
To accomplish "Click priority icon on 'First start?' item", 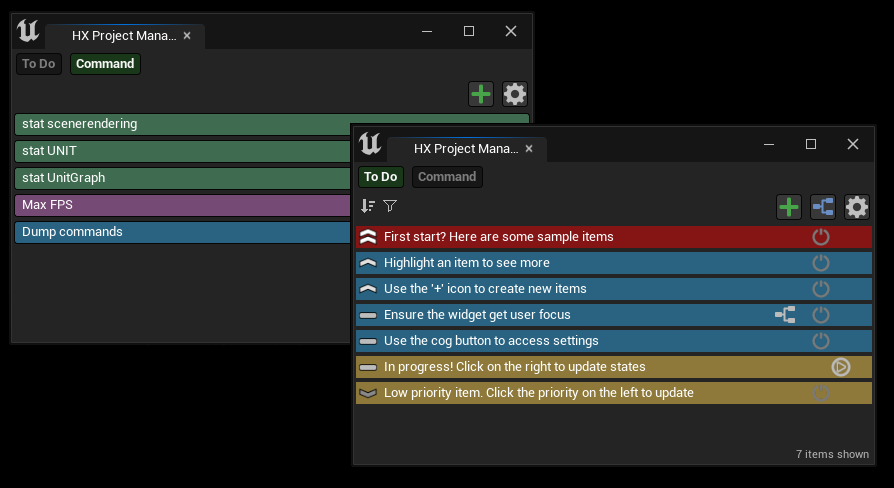I will pos(368,237).
